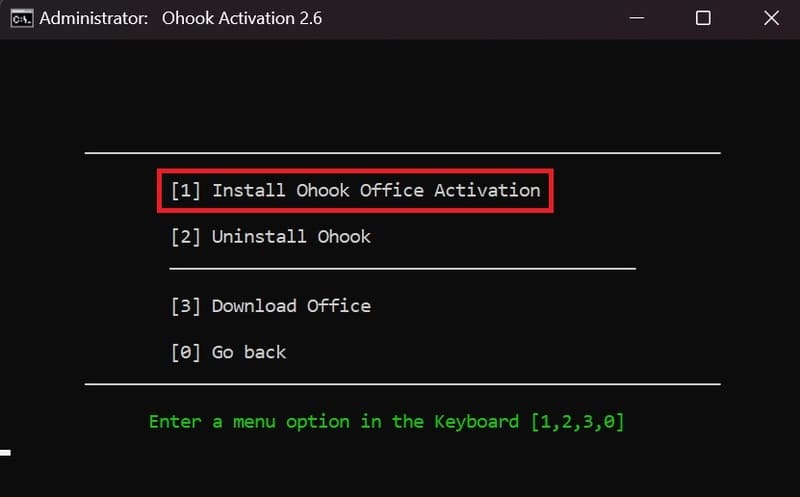Minimize the Ohook Activation window

tap(636, 18)
